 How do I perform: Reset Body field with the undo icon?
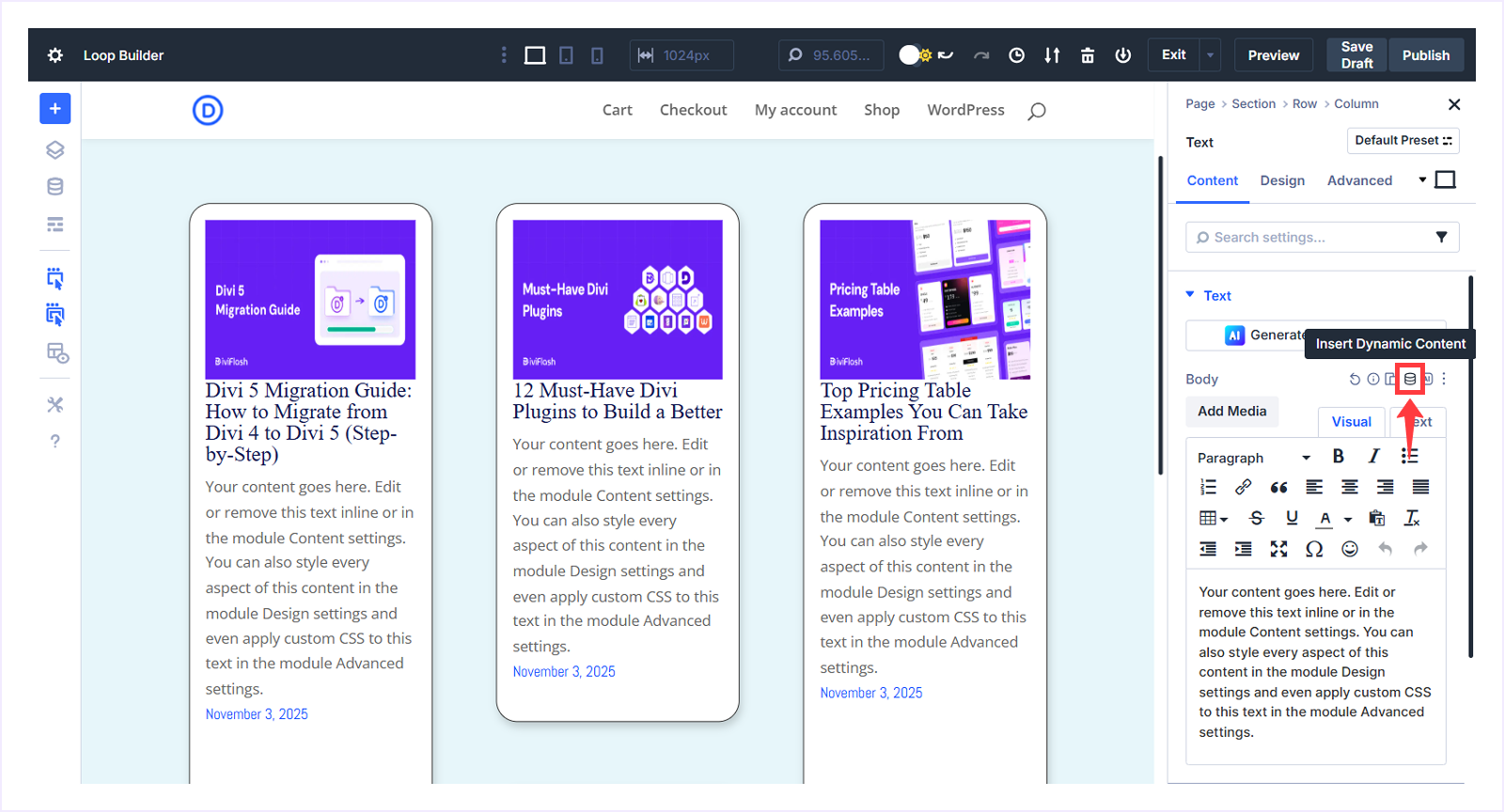pyautogui.click(x=1355, y=380)
